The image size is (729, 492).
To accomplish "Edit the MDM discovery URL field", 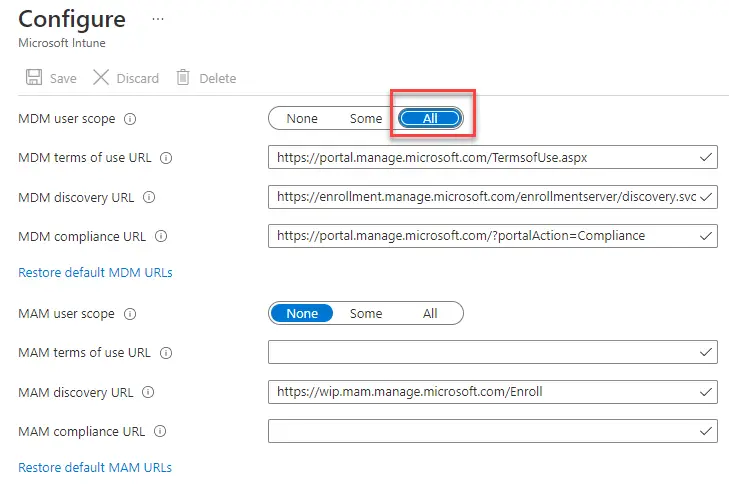I will pyautogui.click(x=493, y=197).
